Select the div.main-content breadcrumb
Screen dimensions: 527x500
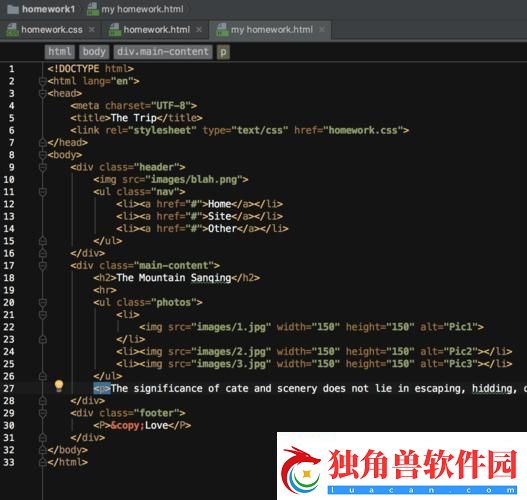coord(163,52)
